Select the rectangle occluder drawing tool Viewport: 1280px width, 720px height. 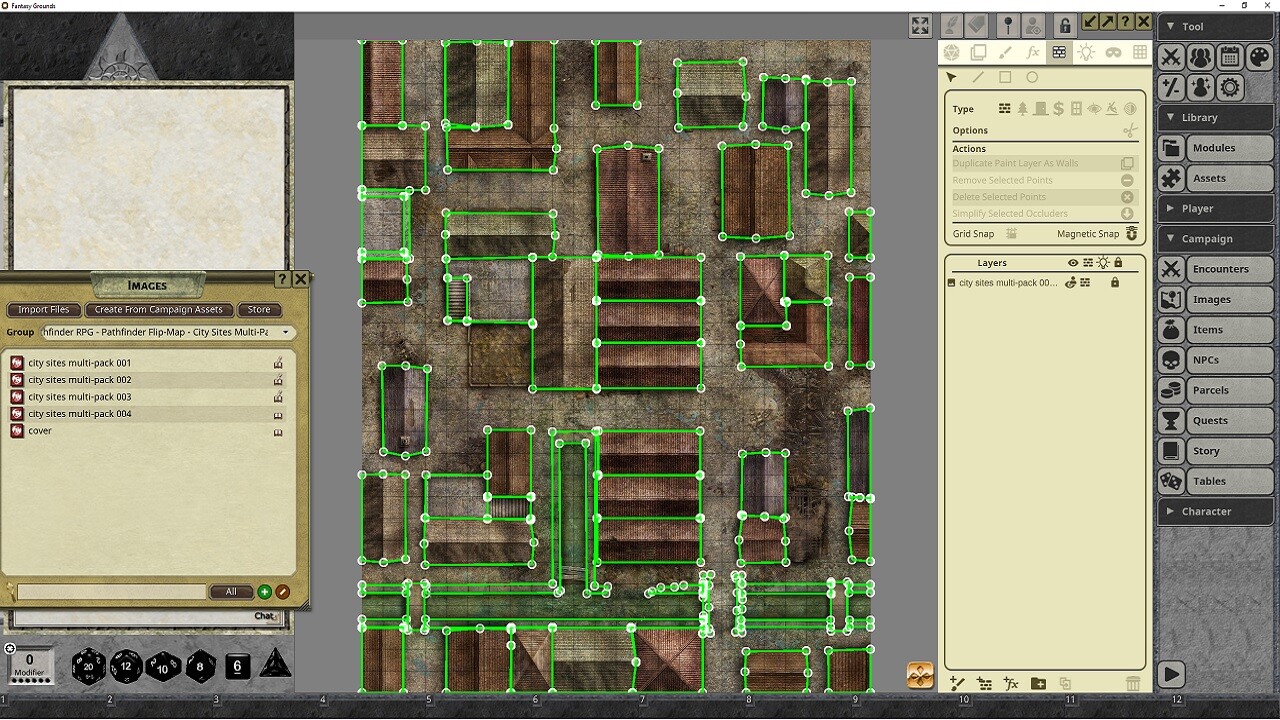1005,77
